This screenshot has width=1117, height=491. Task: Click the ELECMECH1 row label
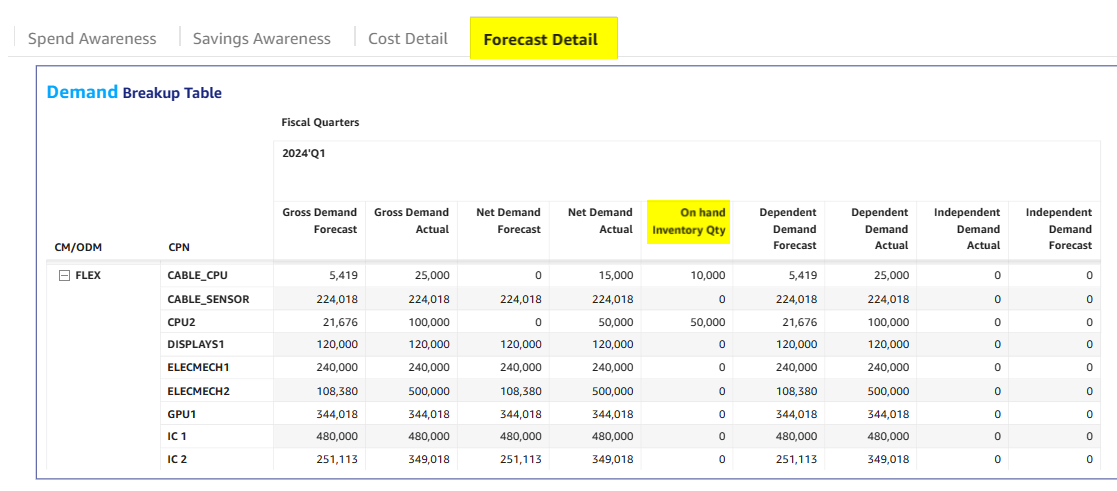(x=198, y=368)
